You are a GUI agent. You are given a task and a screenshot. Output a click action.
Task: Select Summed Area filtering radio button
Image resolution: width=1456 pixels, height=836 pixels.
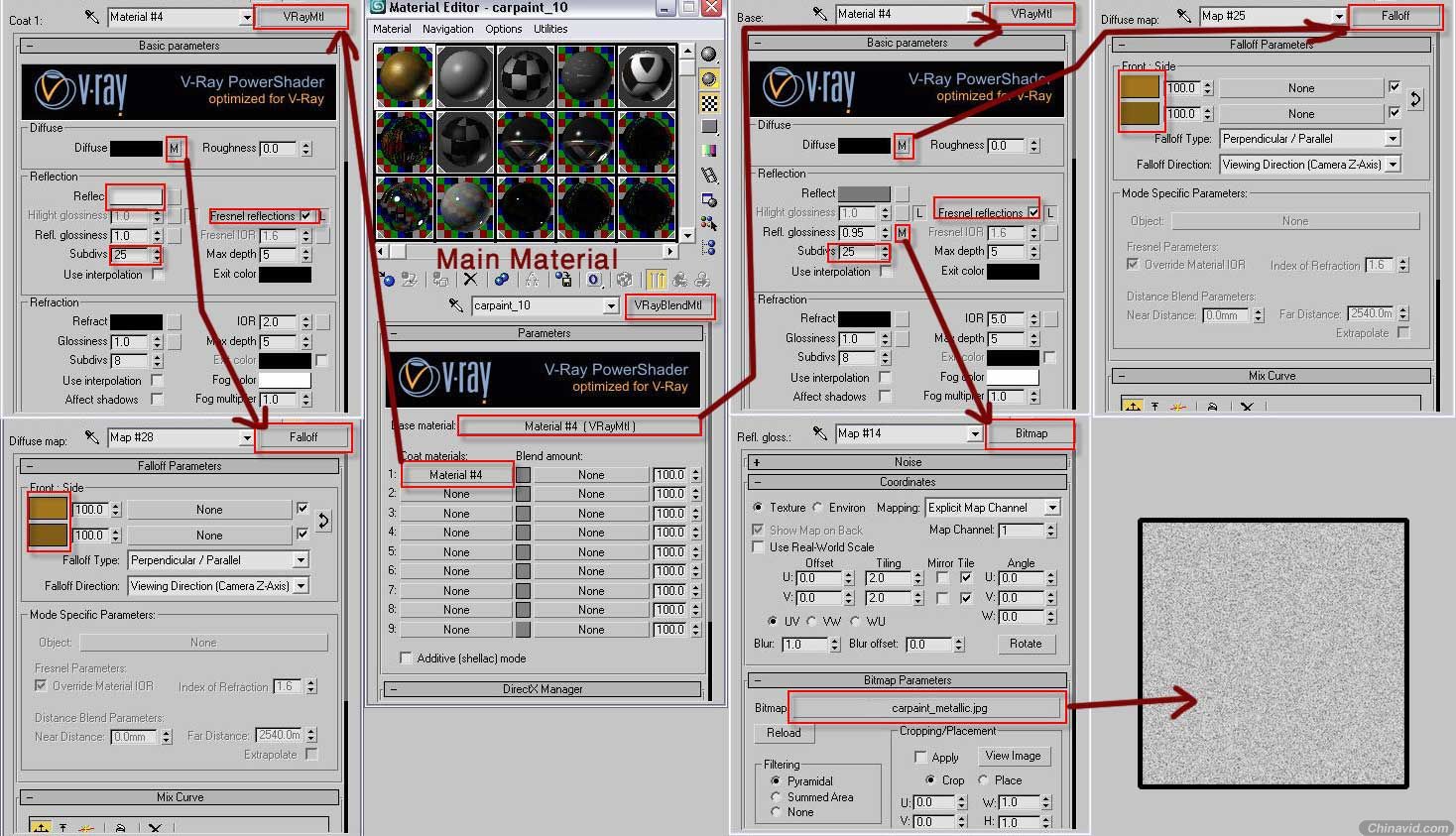click(x=776, y=796)
